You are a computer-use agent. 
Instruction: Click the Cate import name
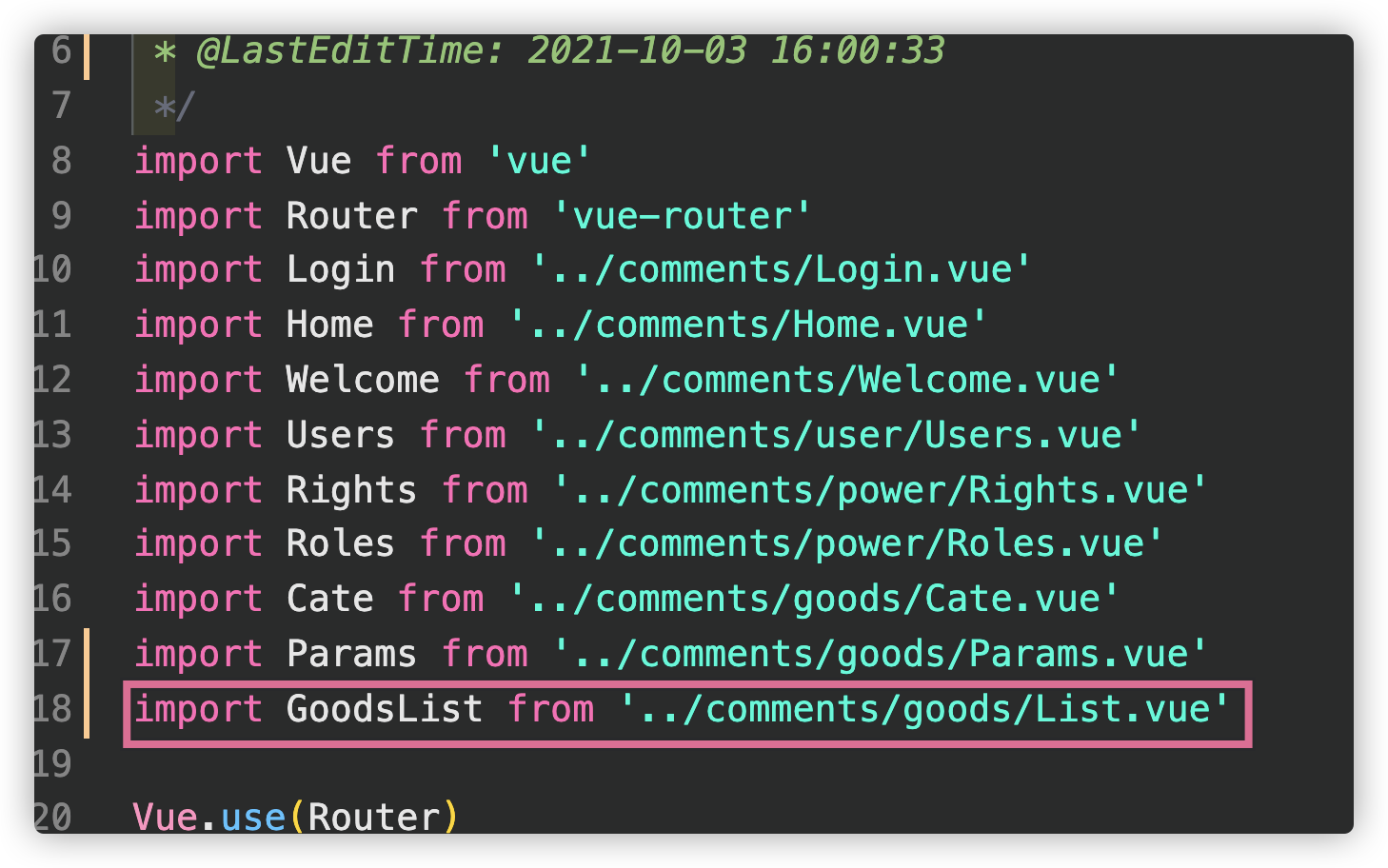click(329, 599)
